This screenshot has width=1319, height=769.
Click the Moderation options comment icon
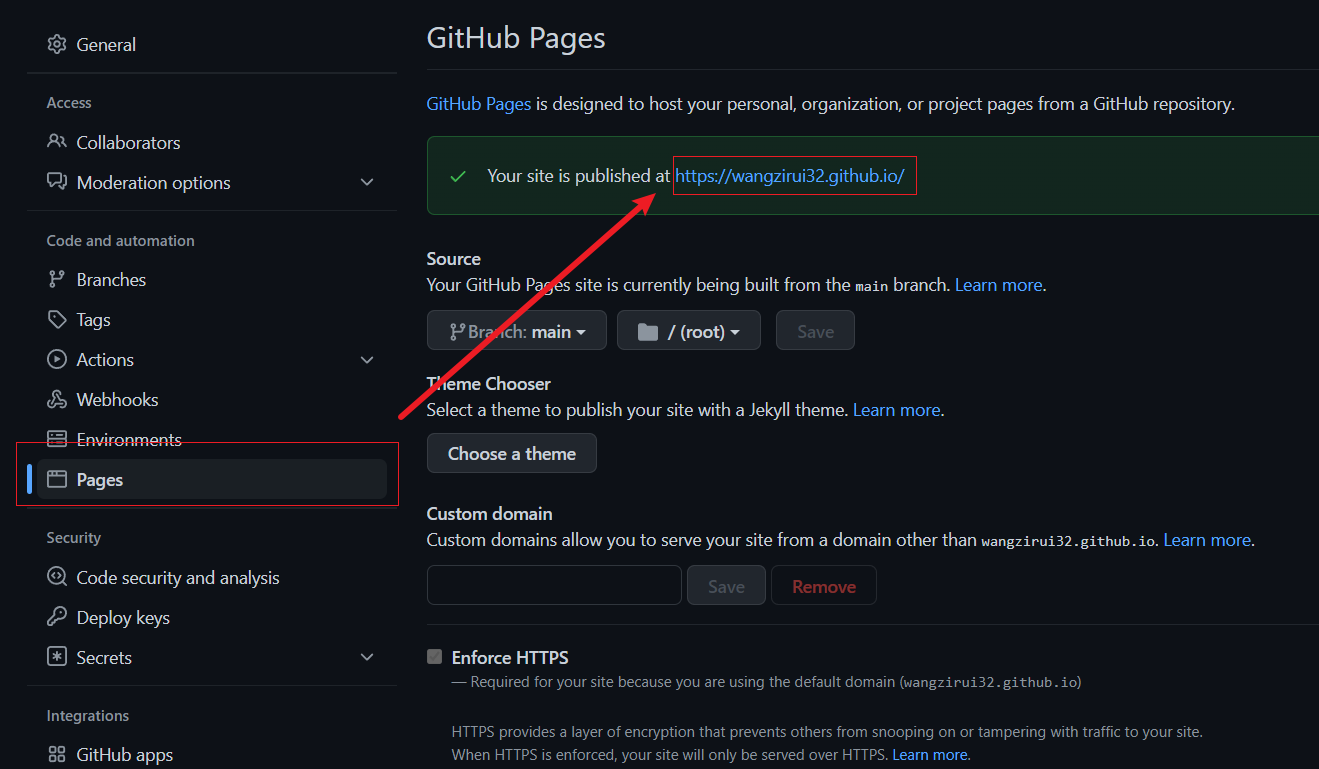[57, 182]
